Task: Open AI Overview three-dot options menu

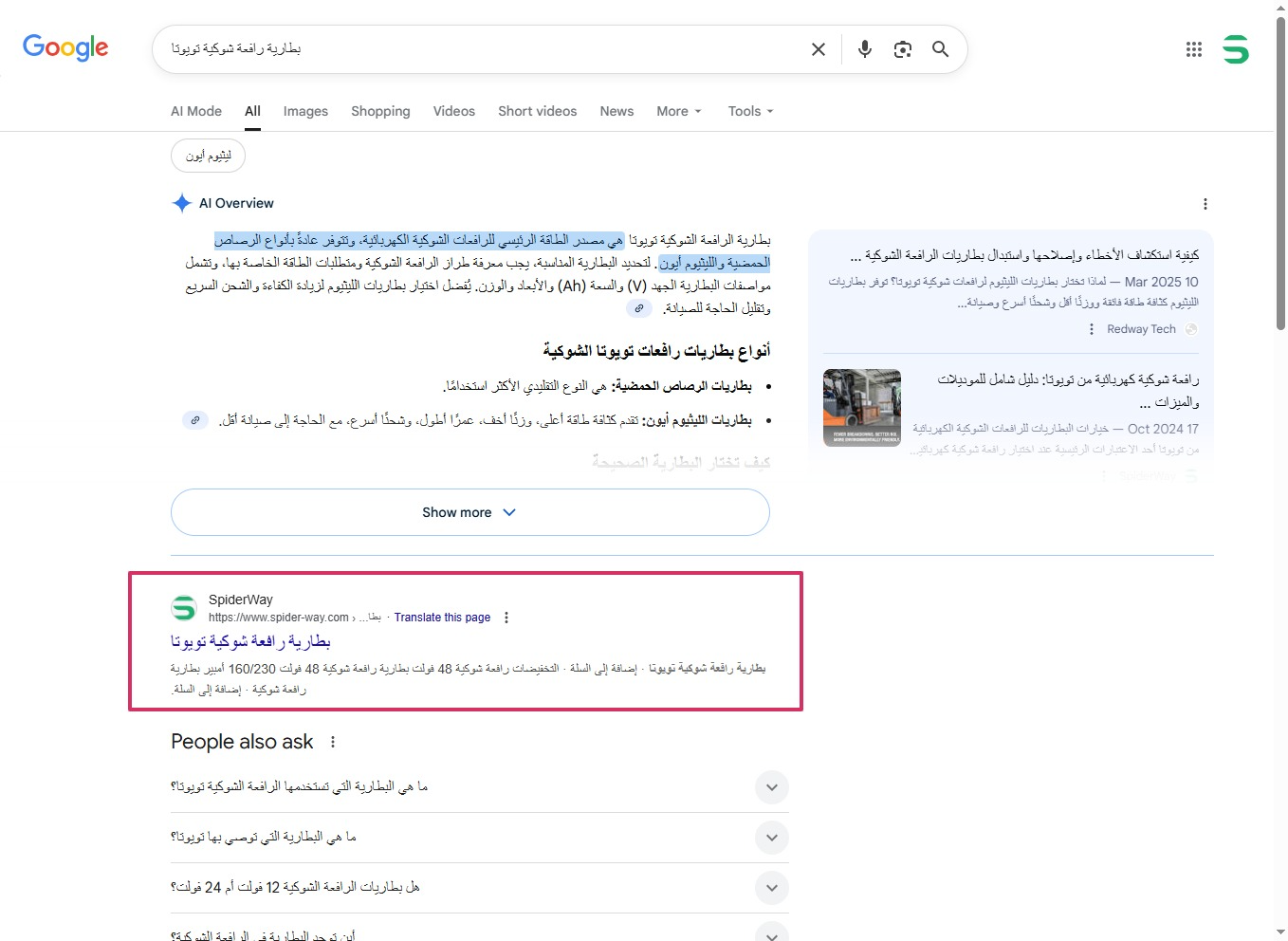Action: (1205, 204)
